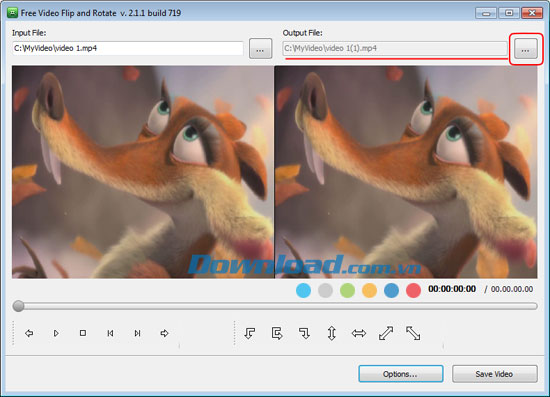
Task: Click the diagonal down-right flip arrow icon
Action: [413, 333]
